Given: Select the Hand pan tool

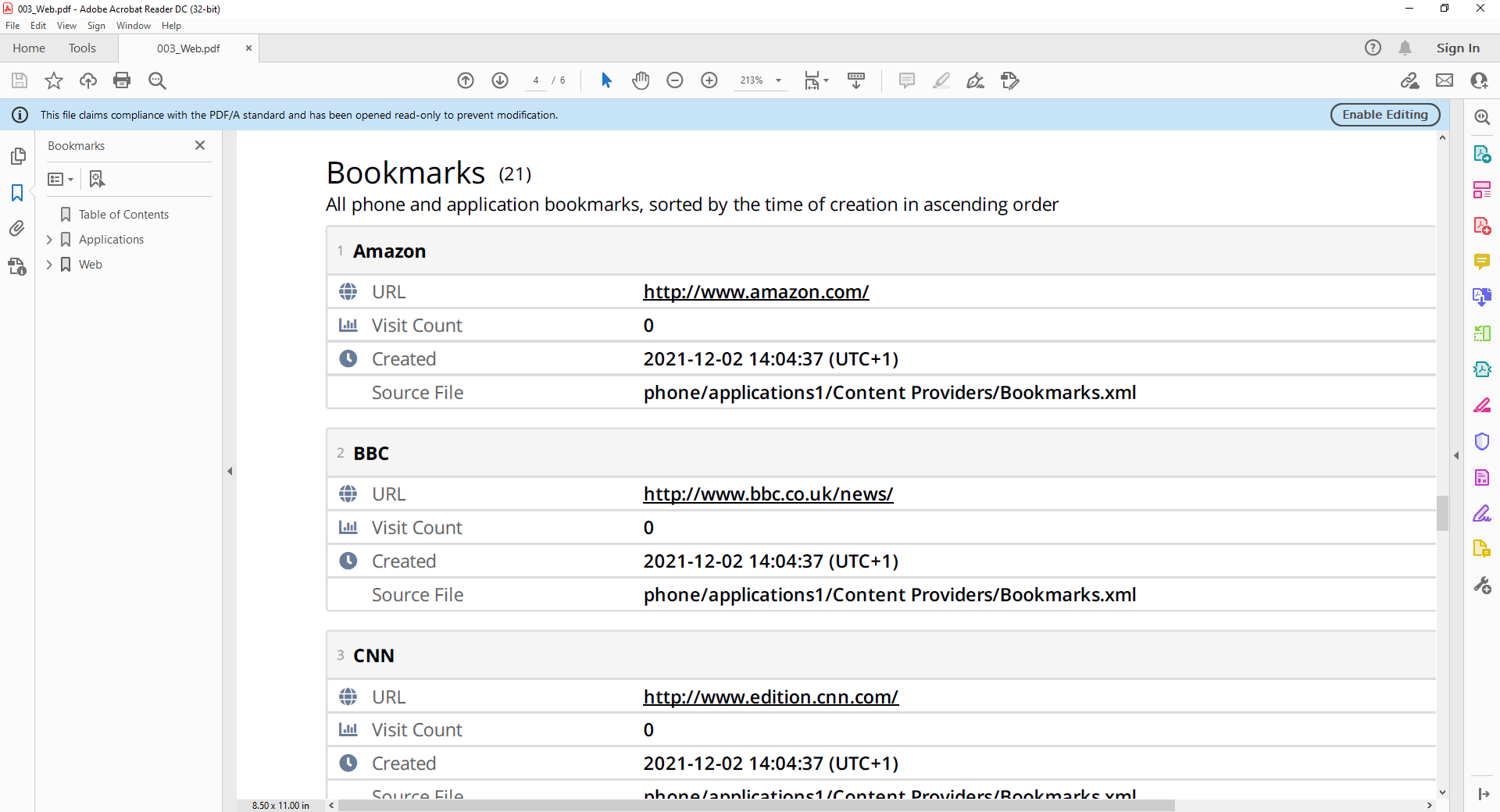Looking at the screenshot, I should pyautogui.click(x=641, y=80).
